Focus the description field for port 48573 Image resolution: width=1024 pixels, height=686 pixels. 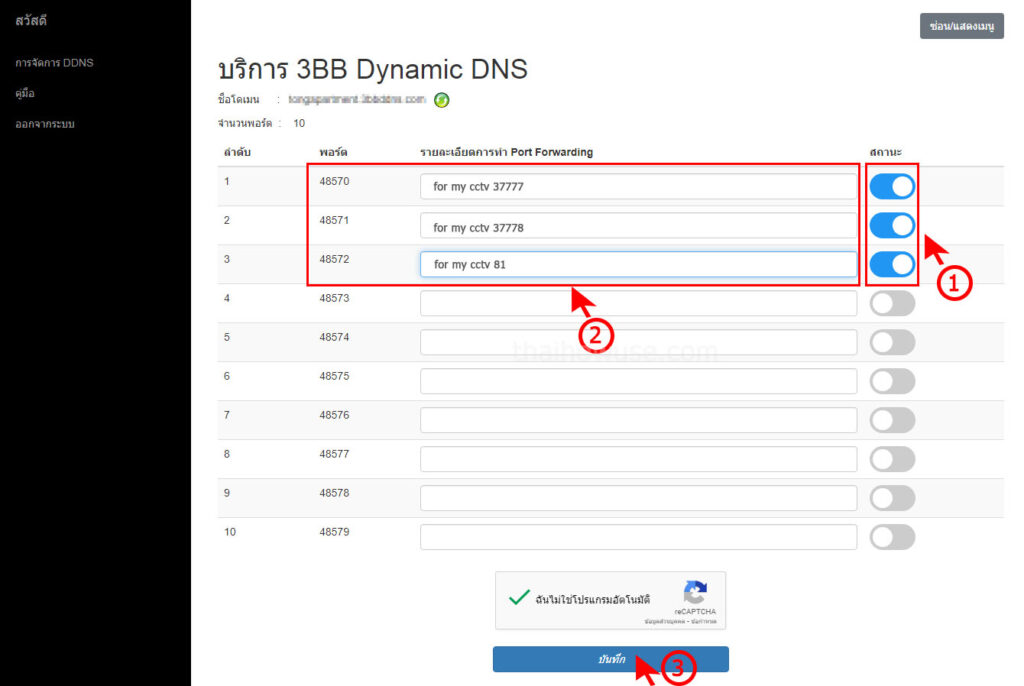tap(638, 303)
